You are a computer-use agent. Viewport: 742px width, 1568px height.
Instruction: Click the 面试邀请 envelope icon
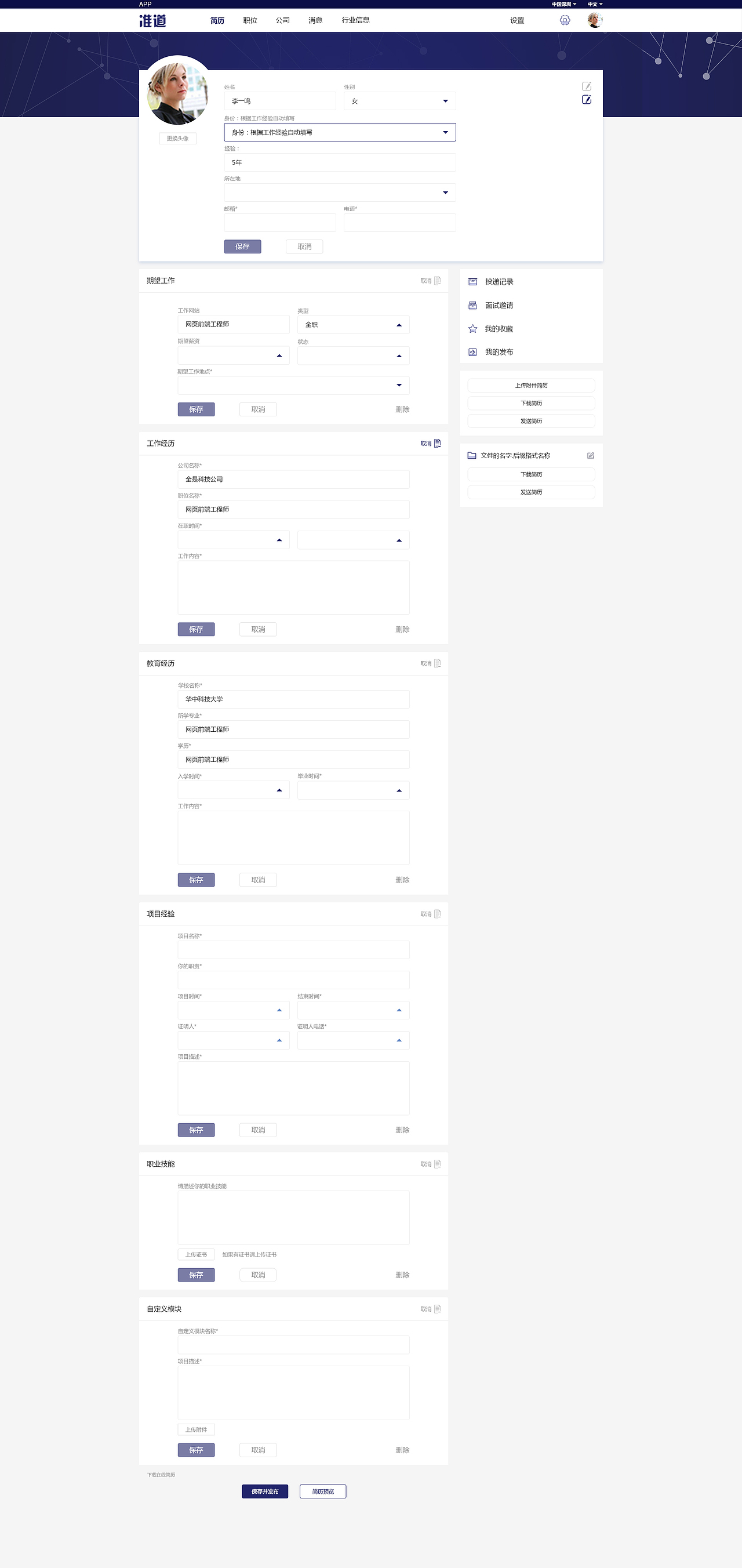[472, 306]
